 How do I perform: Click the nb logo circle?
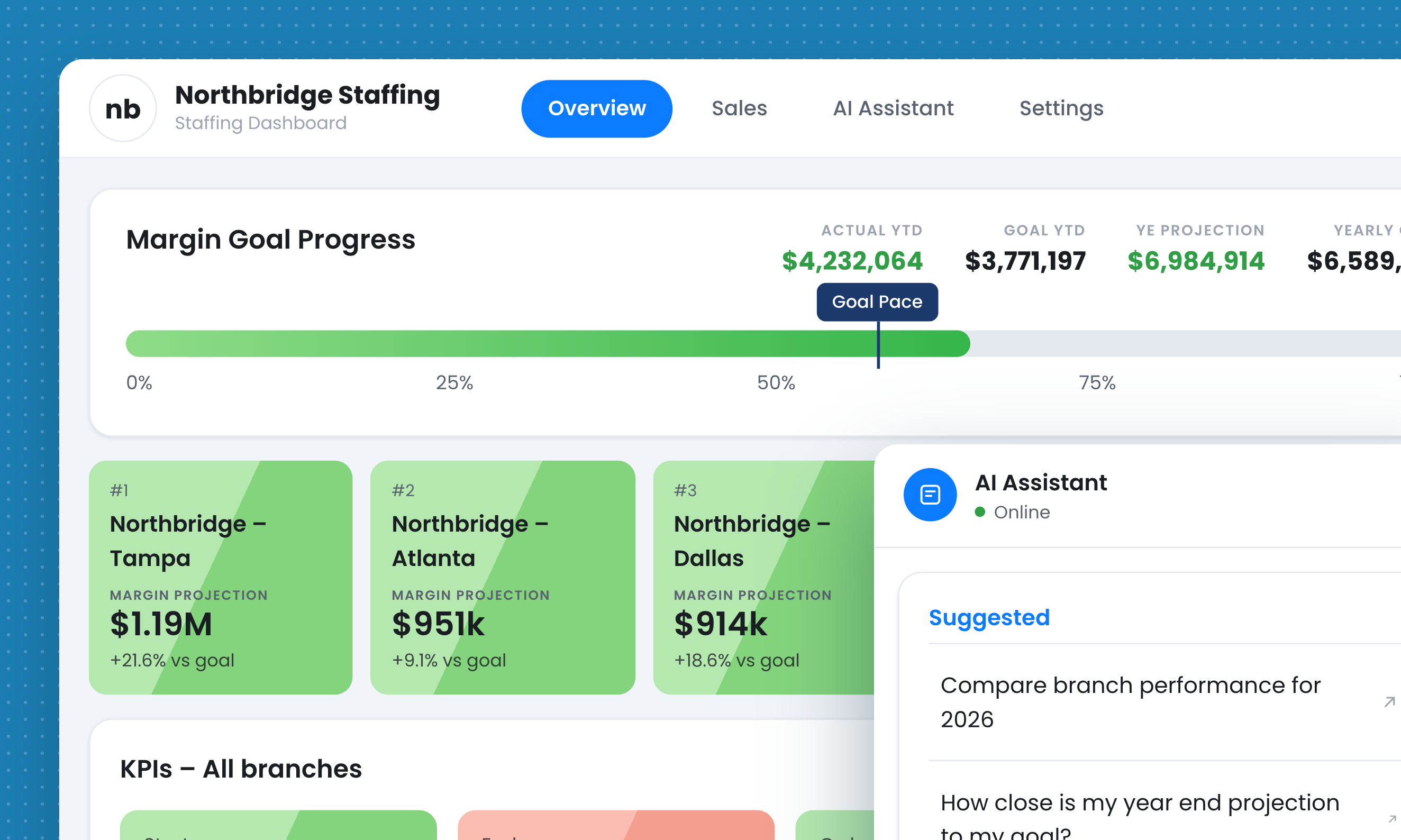click(123, 108)
